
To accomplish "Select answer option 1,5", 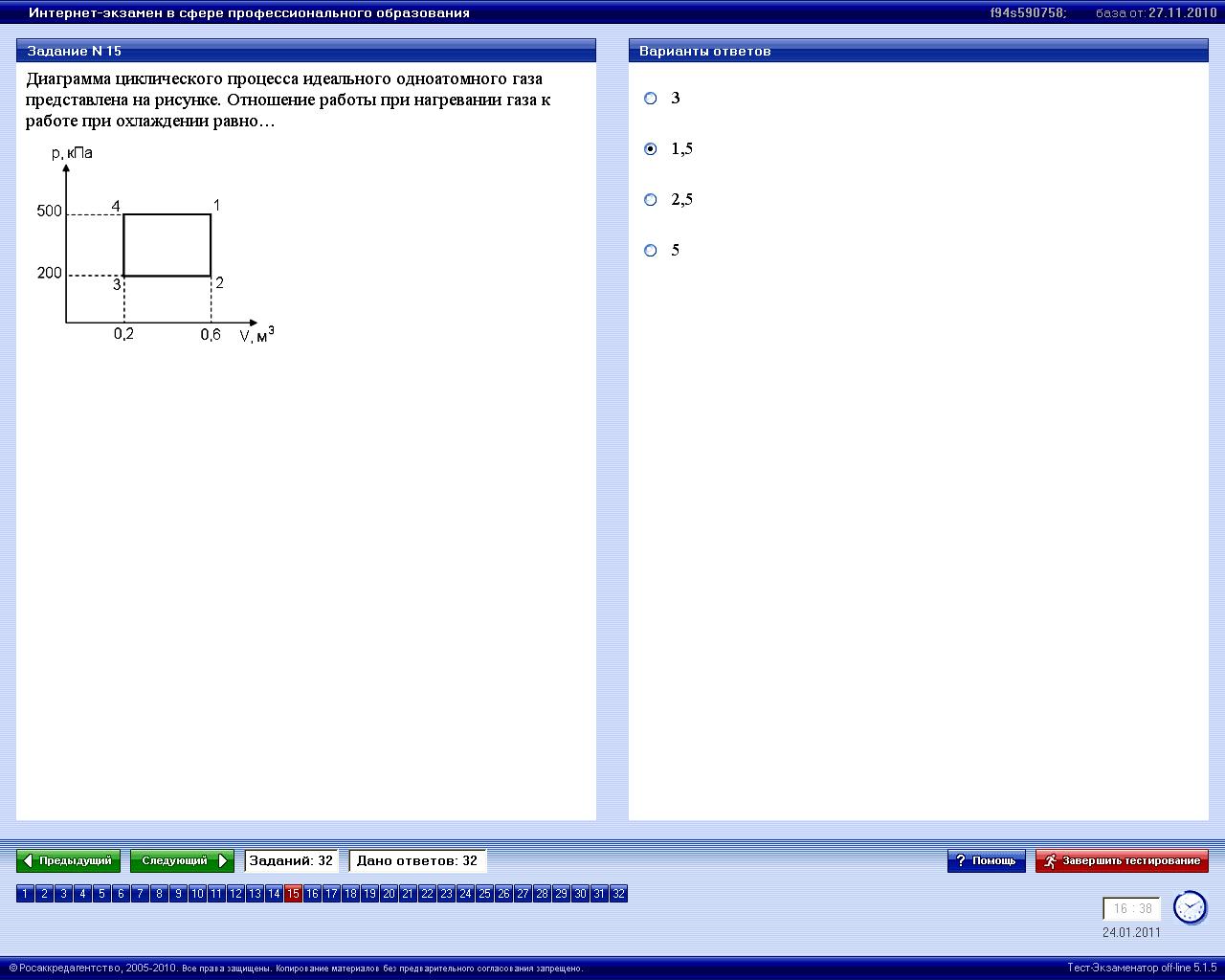I will 651,148.
